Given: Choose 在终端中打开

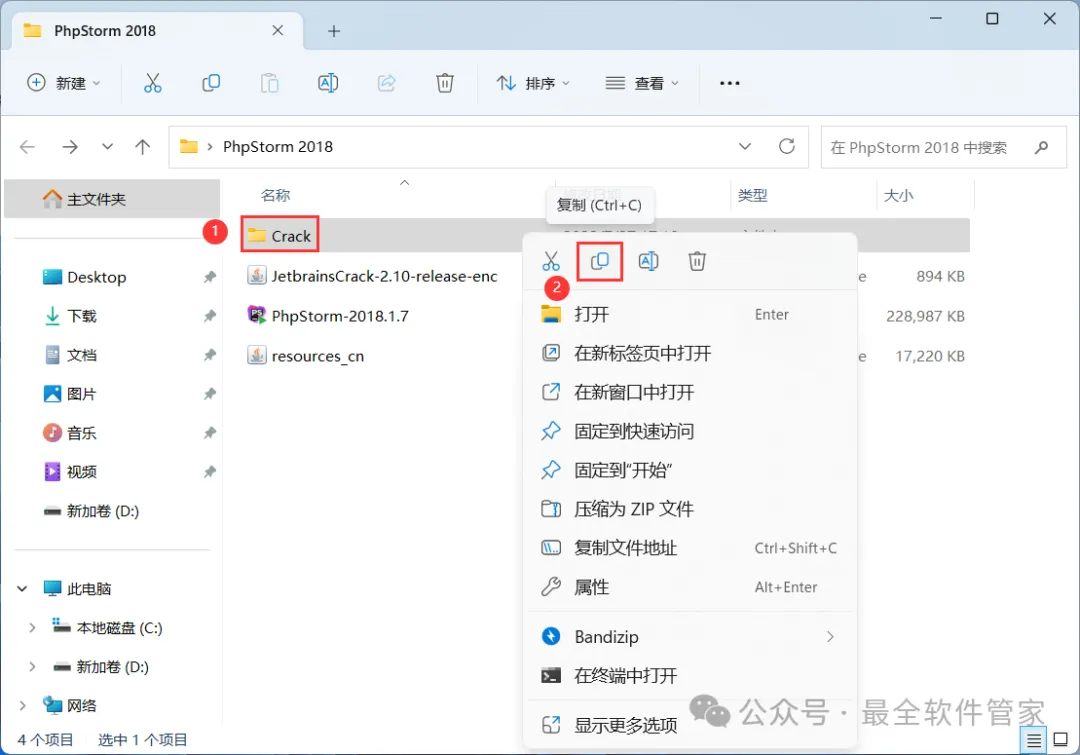Looking at the screenshot, I should pyautogui.click(x=689, y=676).
